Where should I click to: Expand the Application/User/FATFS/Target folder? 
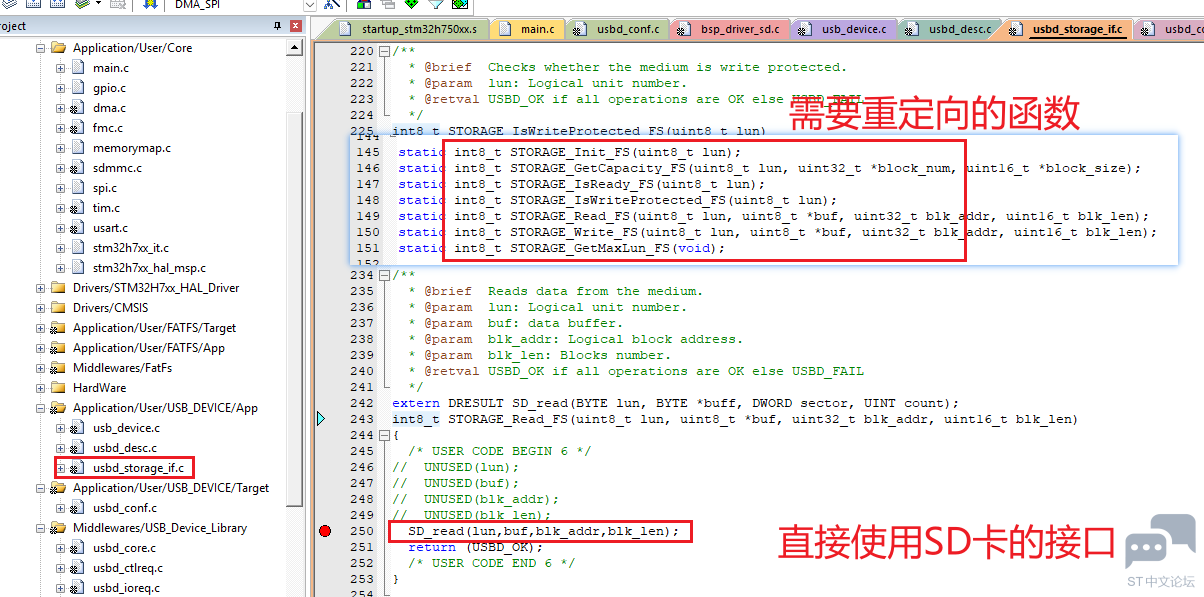41,328
